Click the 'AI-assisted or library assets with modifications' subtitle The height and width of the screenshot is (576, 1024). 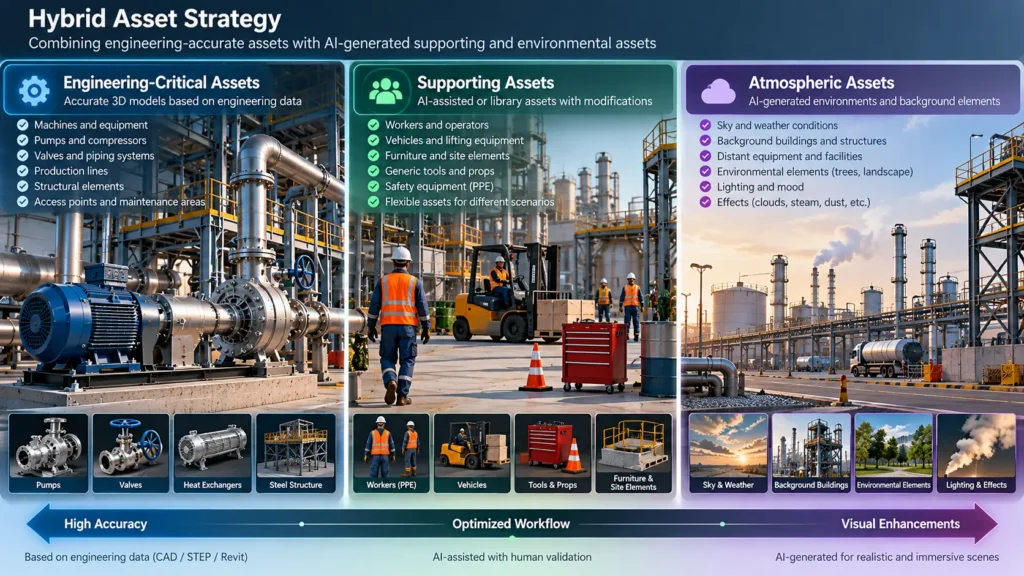click(534, 101)
